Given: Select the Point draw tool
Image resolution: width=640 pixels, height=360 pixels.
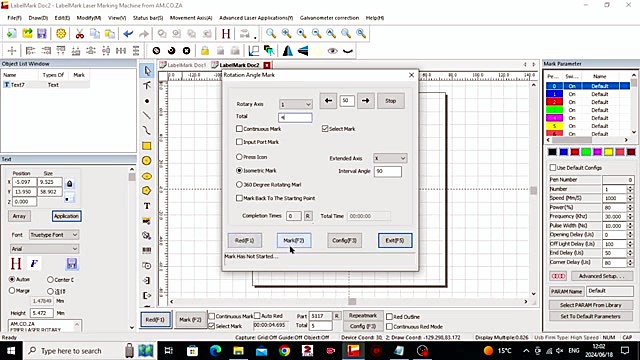Looking at the screenshot, I should coord(147,101).
